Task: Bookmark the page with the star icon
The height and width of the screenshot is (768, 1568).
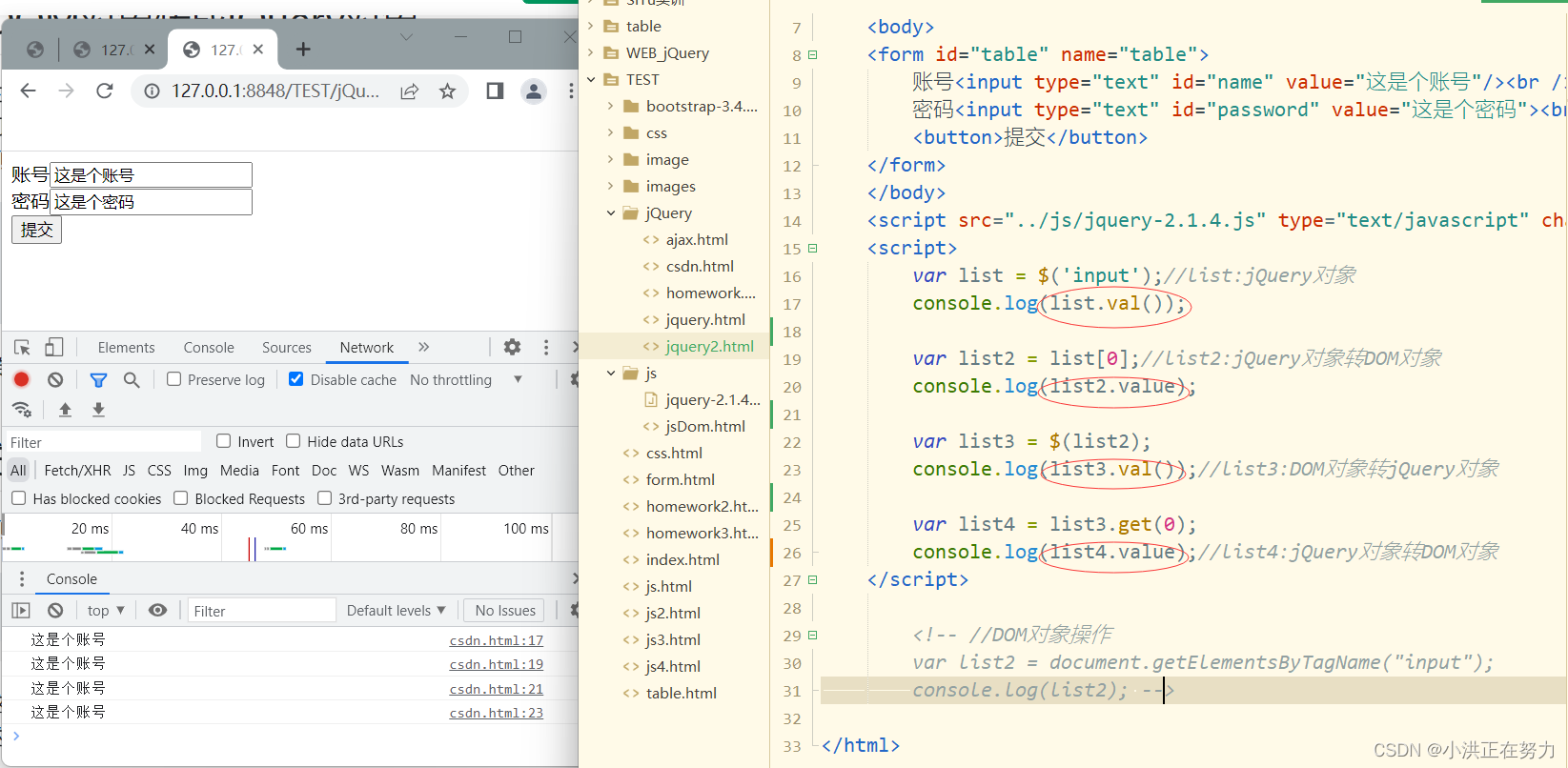Action: [x=447, y=91]
